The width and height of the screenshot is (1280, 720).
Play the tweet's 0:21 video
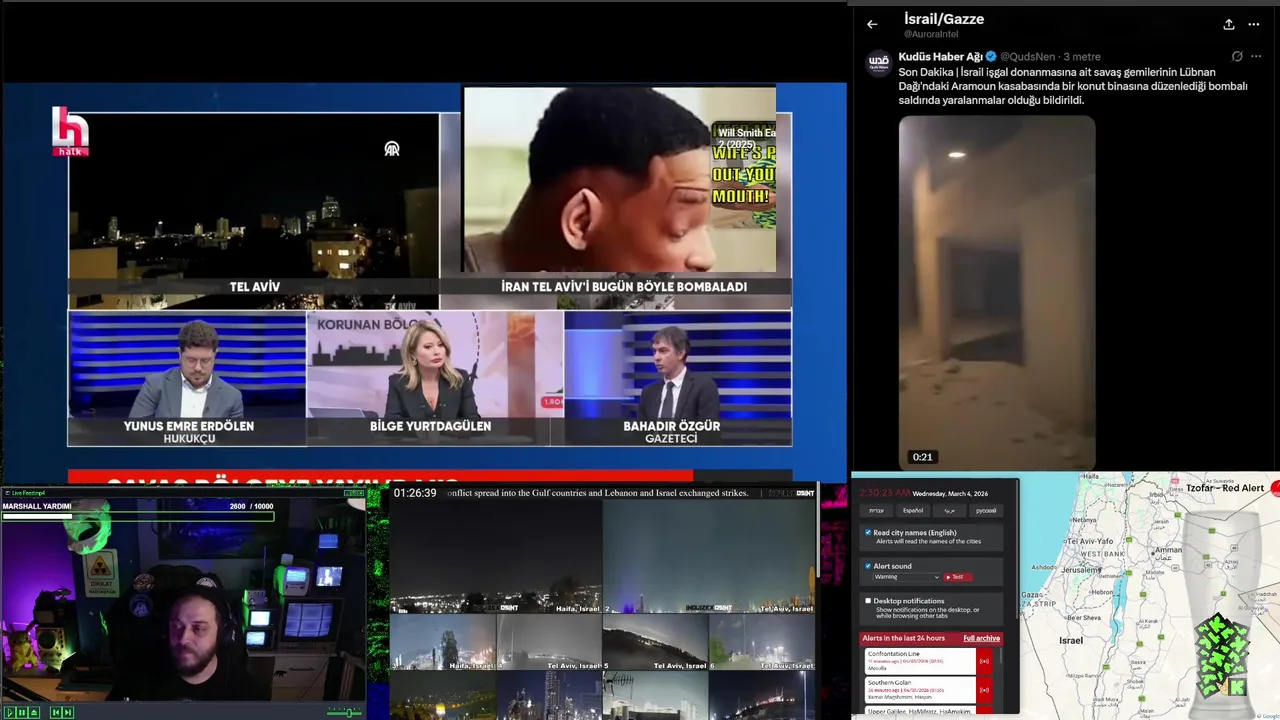pos(997,292)
